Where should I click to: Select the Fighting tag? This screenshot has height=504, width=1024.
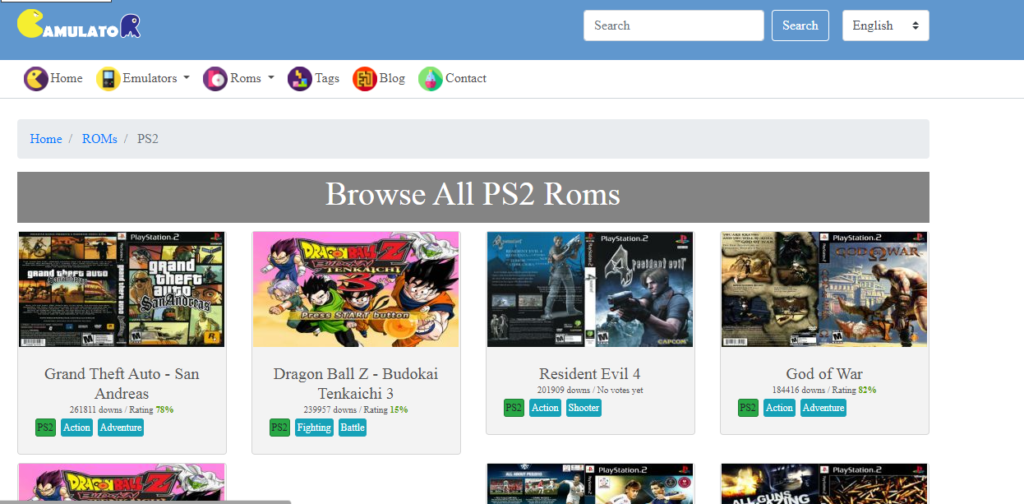coord(314,428)
